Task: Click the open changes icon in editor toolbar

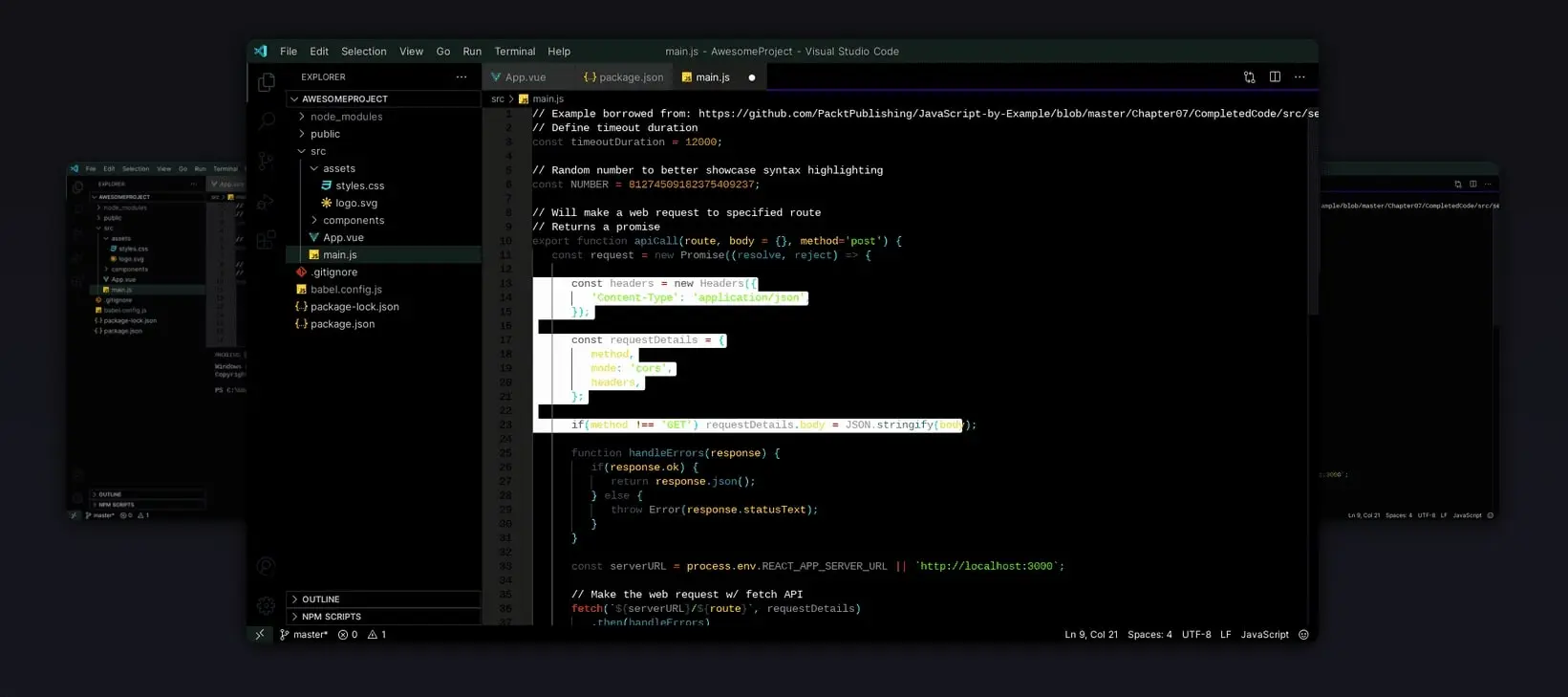Action: click(x=1250, y=77)
